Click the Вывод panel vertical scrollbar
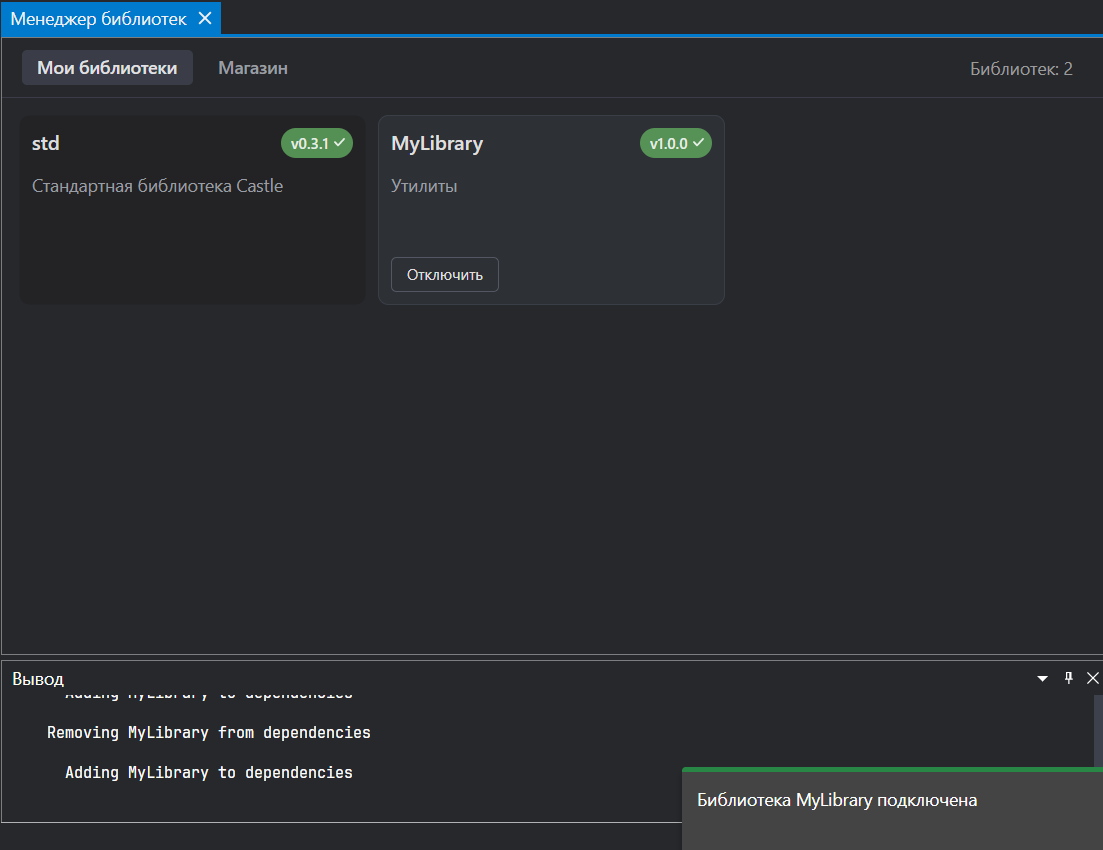The image size is (1103, 850). [x=1098, y=730]
